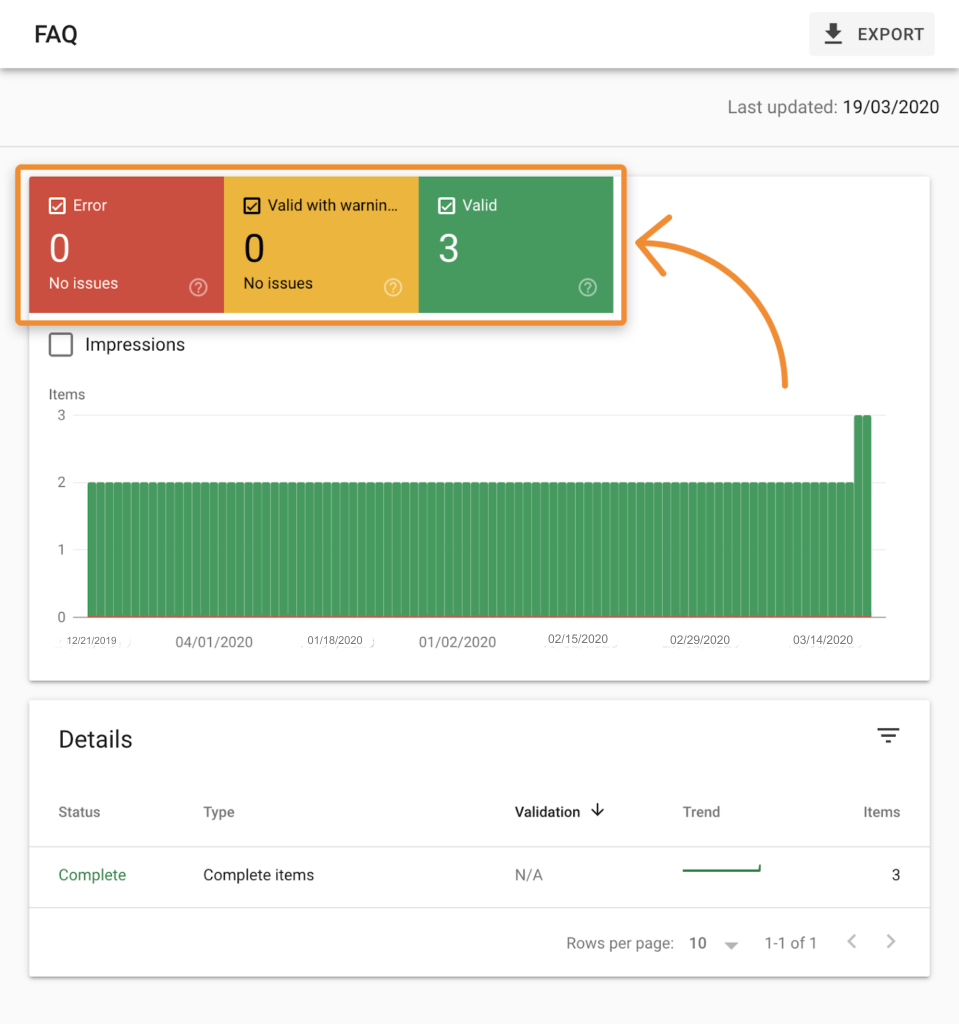Uncheck the checkbox on the Error card
The image size is (959, 1024).
tap(59, 205)
